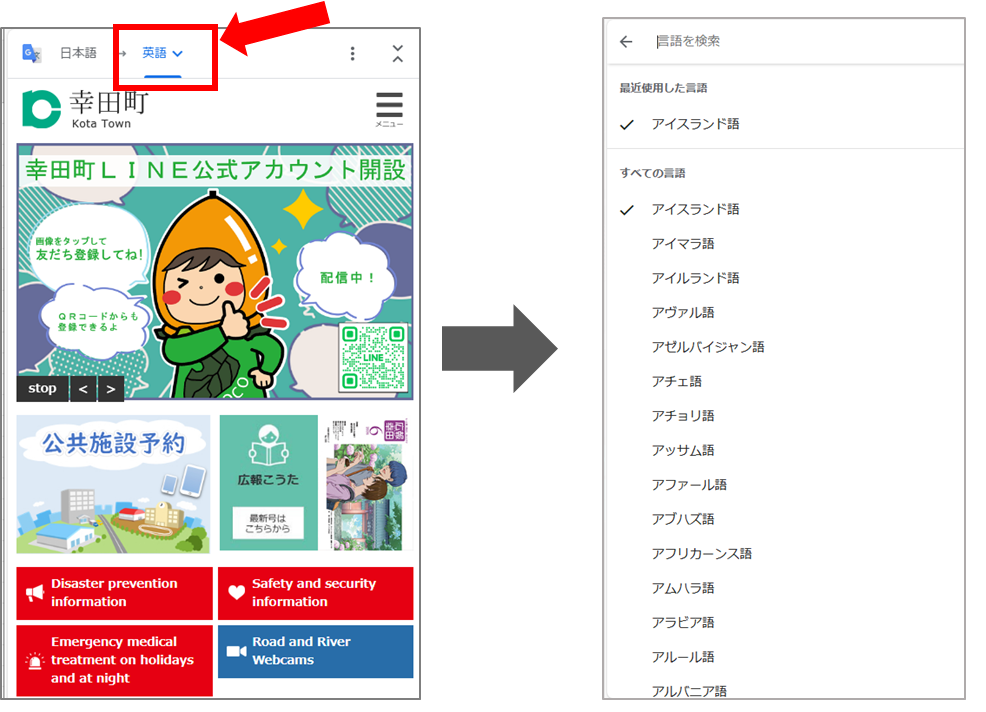
Task: Open the 公共施設予約 banner
Action: pyautogui.click(x=113, y=484)
